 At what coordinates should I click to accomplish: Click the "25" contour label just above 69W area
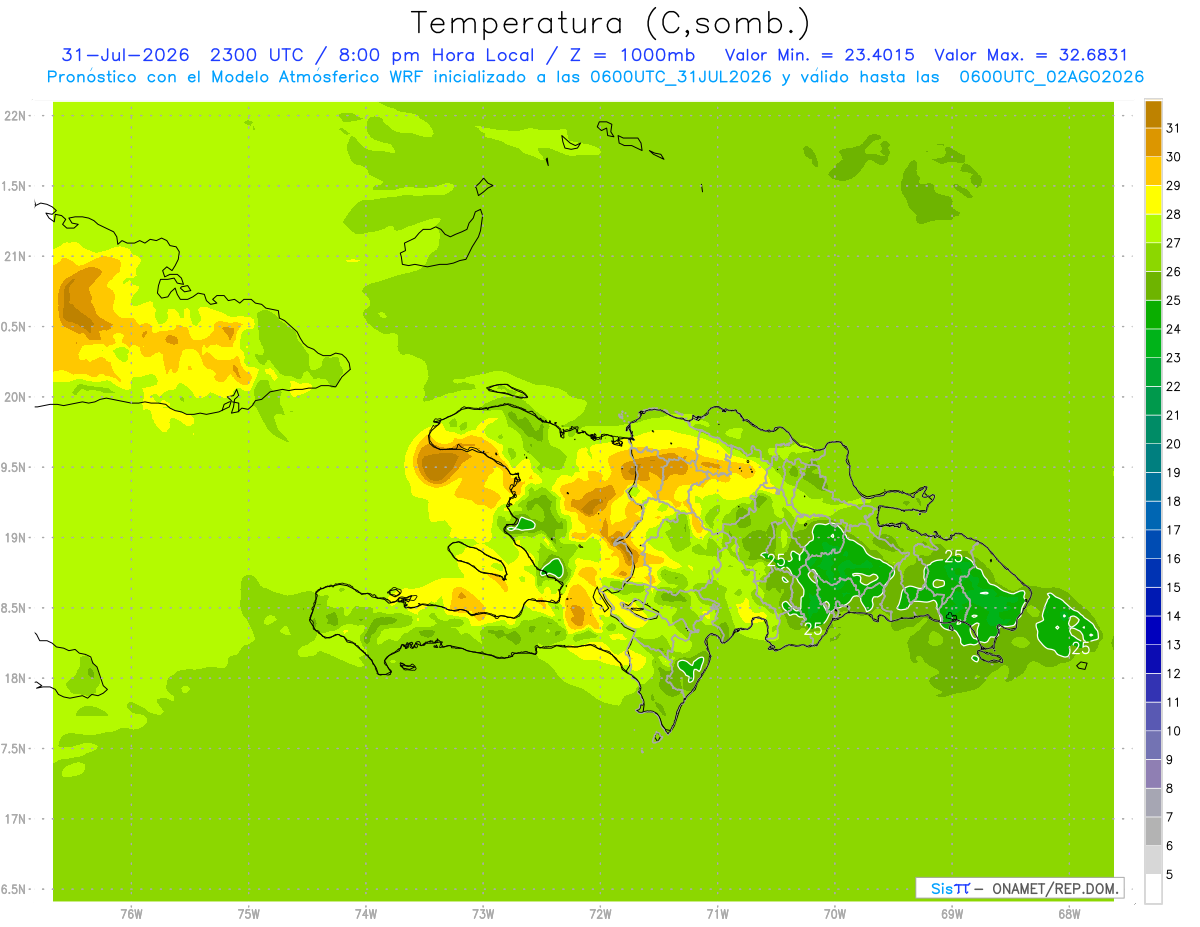coord(954,556)
